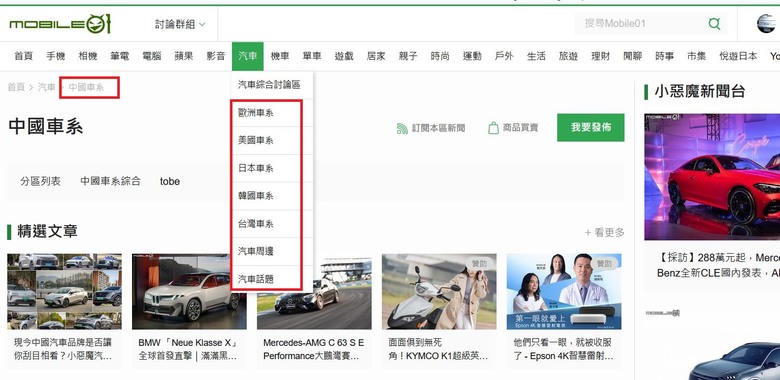Click the 我要發佈 button

590,127
